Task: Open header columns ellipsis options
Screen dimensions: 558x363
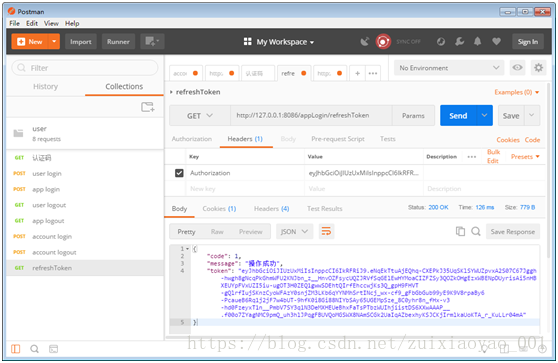Action: coord(472,157)
